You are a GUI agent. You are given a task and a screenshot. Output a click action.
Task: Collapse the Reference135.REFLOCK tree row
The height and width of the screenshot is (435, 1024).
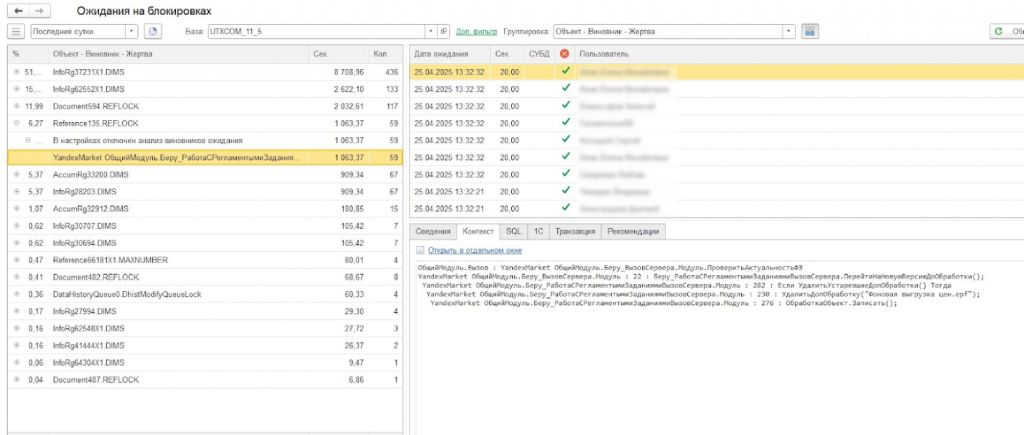click(16, 123)
